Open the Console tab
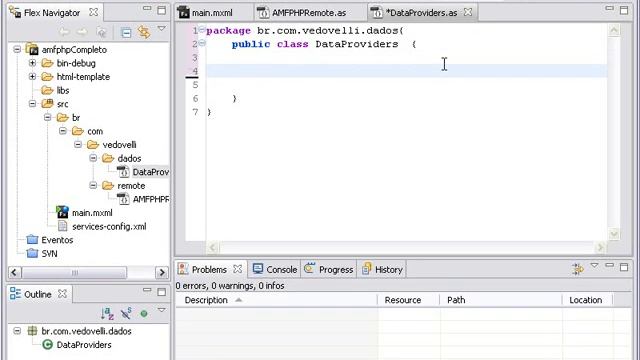This screenshot has width=640, height=360. pos(275,269)
